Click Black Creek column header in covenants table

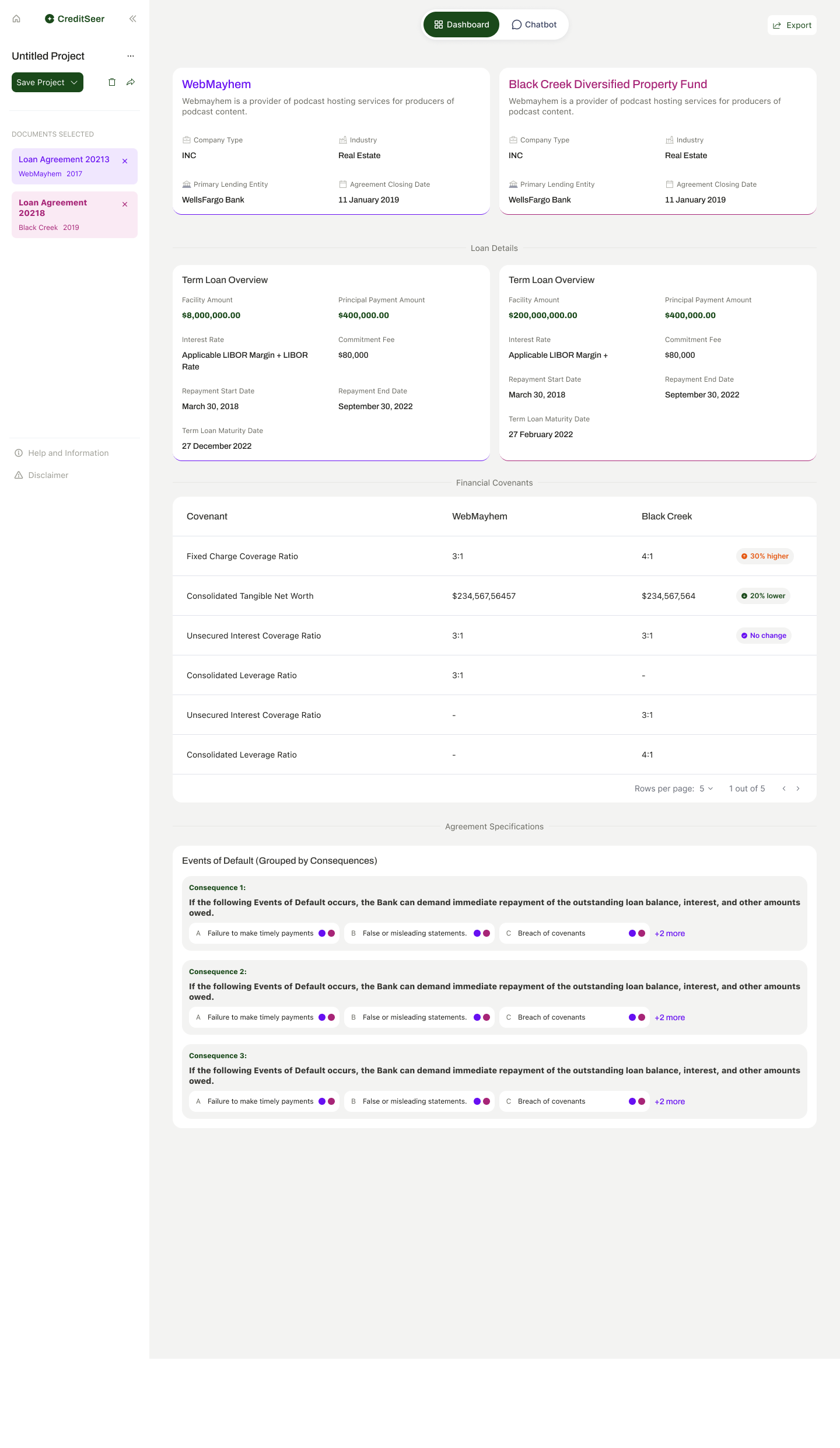667,517
